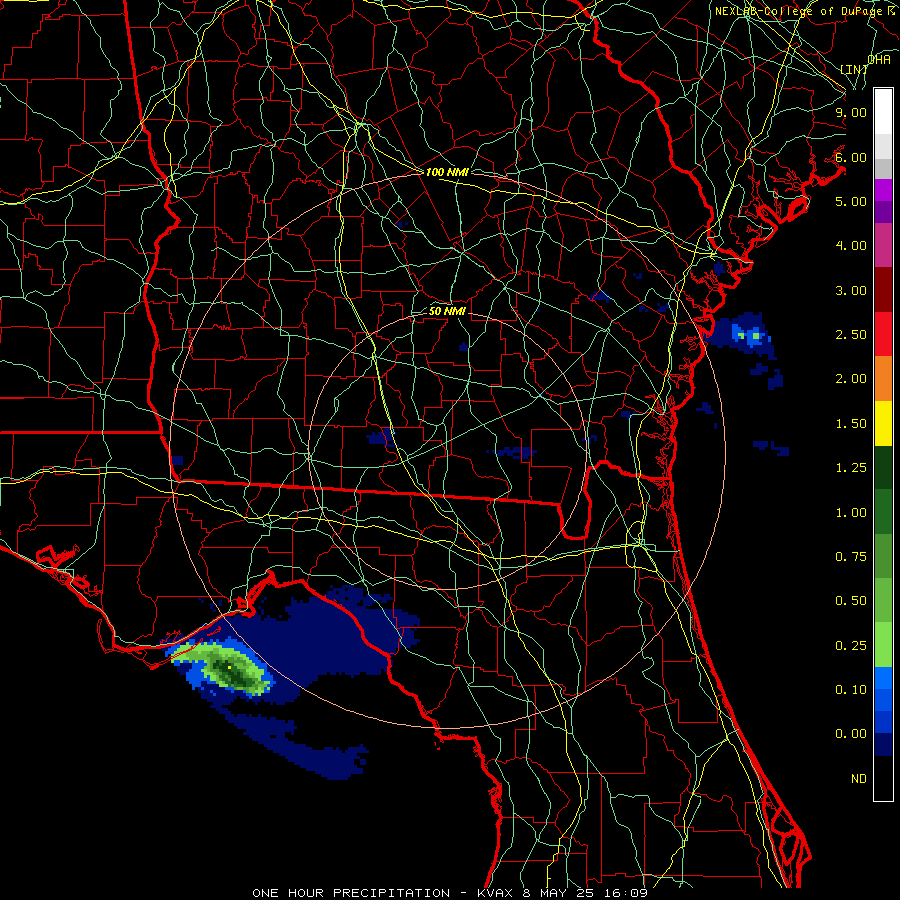Click the orange swatch on the color scale
This screenshot has width=900, height=900.
(x=883, y=378)
